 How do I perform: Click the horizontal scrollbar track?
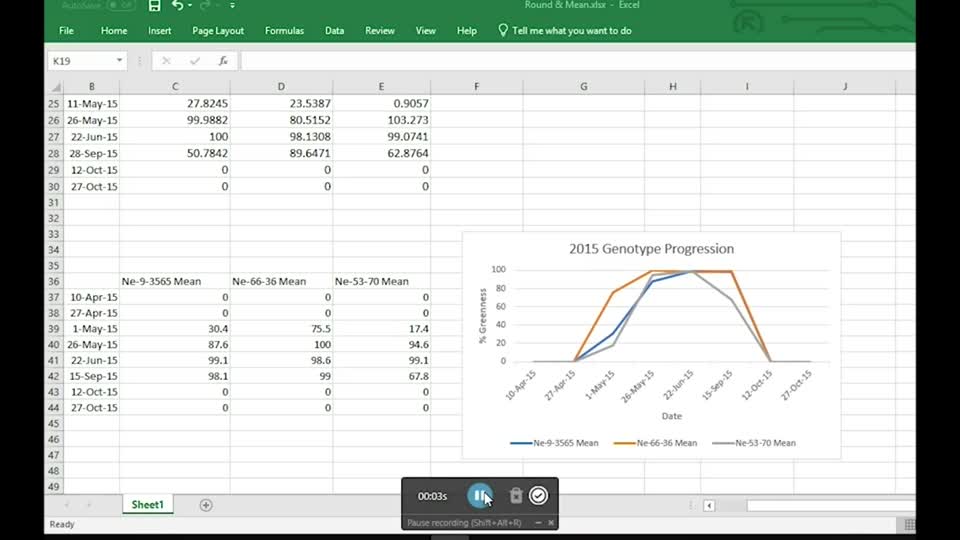click(x=831, y=505)
